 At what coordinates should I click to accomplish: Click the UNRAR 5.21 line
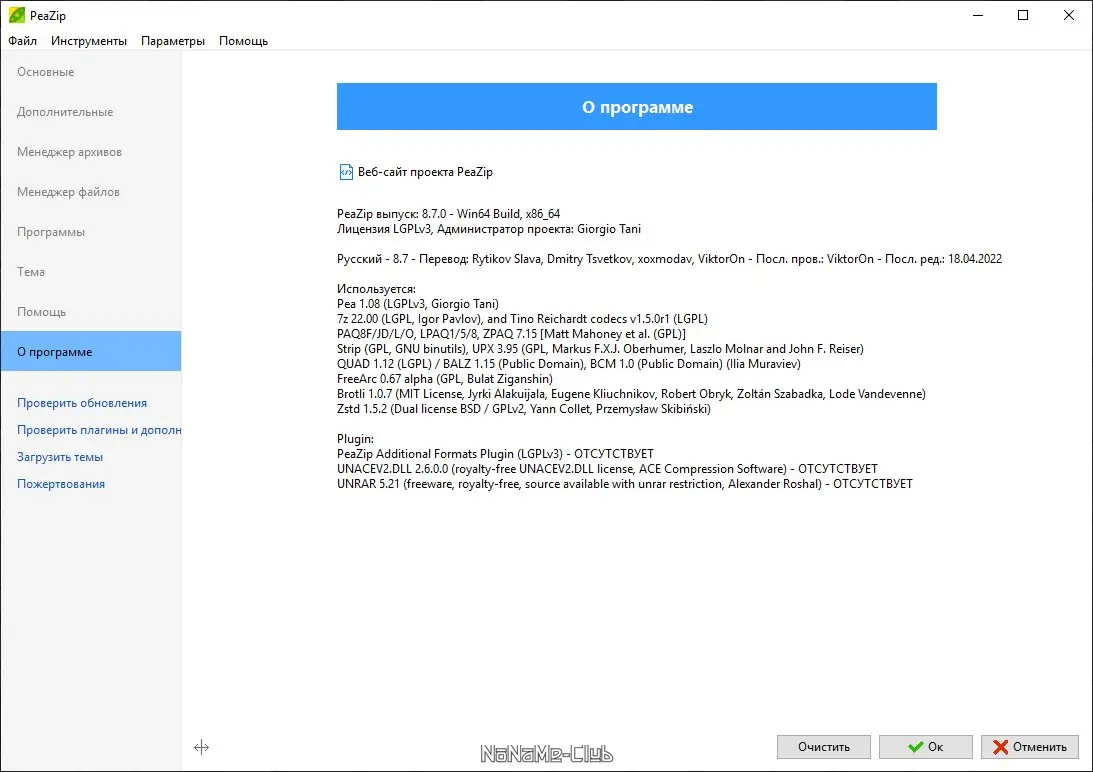tap(625, 483)
